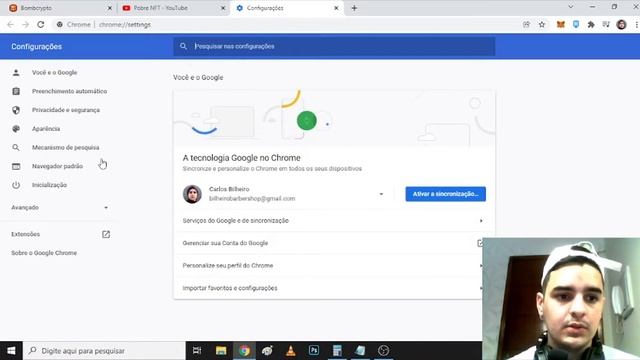Click the forward navigation arrow

25,24
